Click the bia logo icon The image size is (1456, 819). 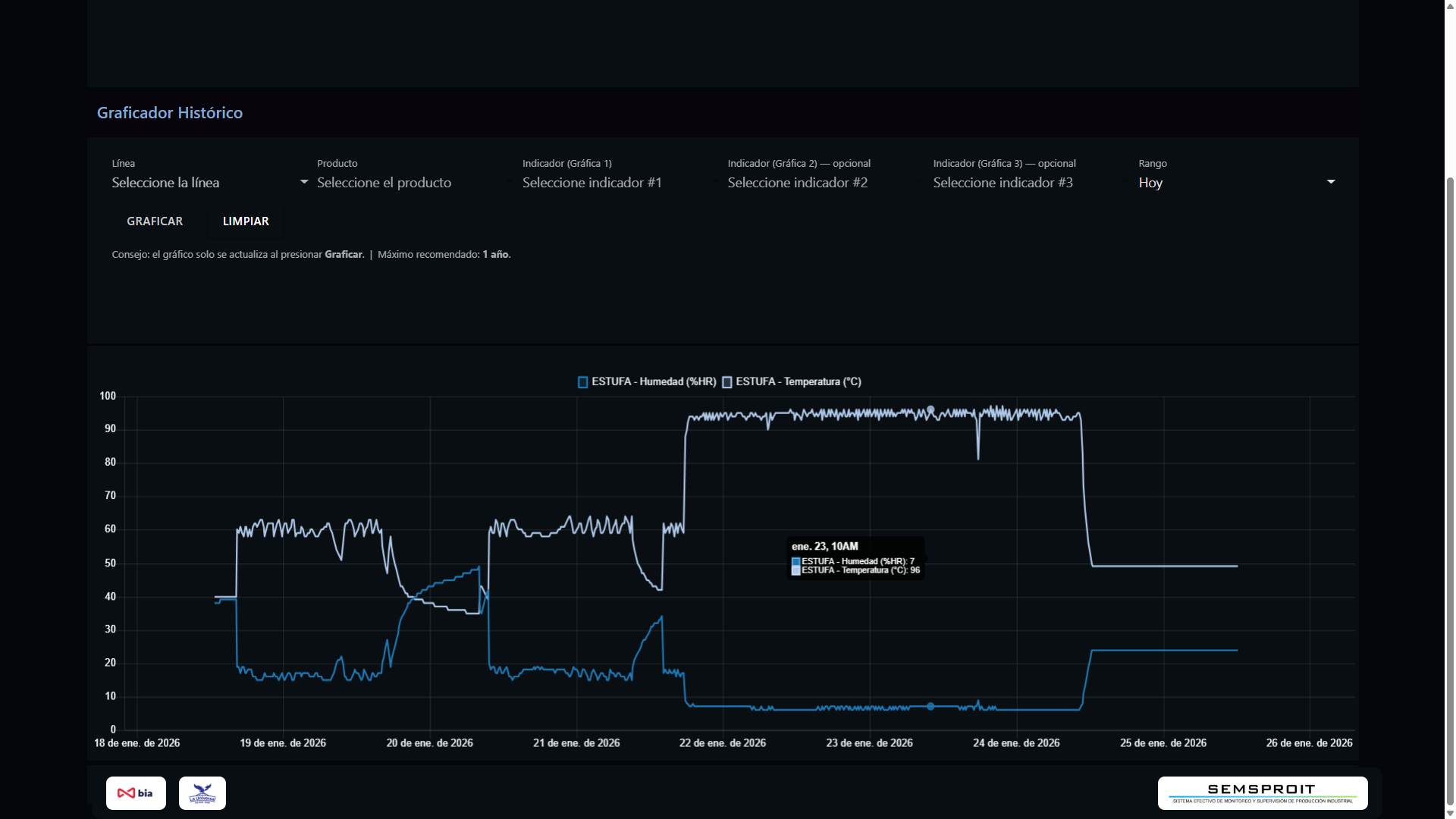click(x=136, y=793)
